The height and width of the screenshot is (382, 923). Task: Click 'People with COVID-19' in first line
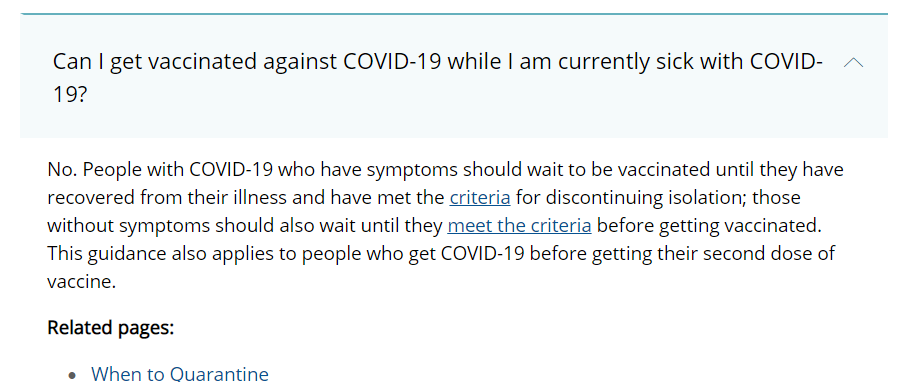[178, 170]
